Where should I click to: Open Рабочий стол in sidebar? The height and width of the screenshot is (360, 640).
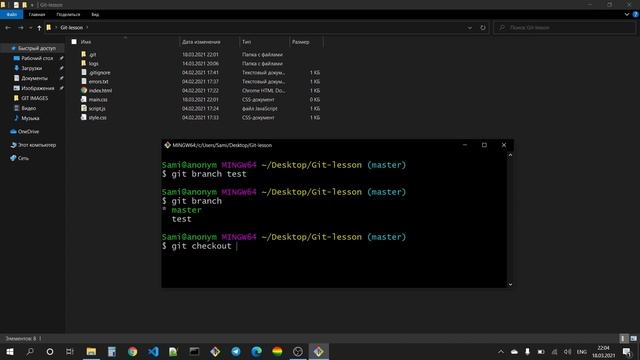pos(37,58)
